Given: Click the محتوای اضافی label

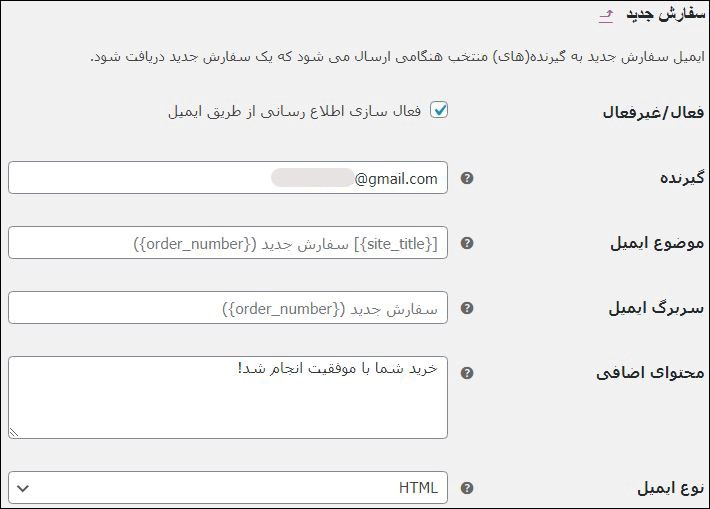Looking at the screenshot, I should pyautogui.click(x=650, y=373).
